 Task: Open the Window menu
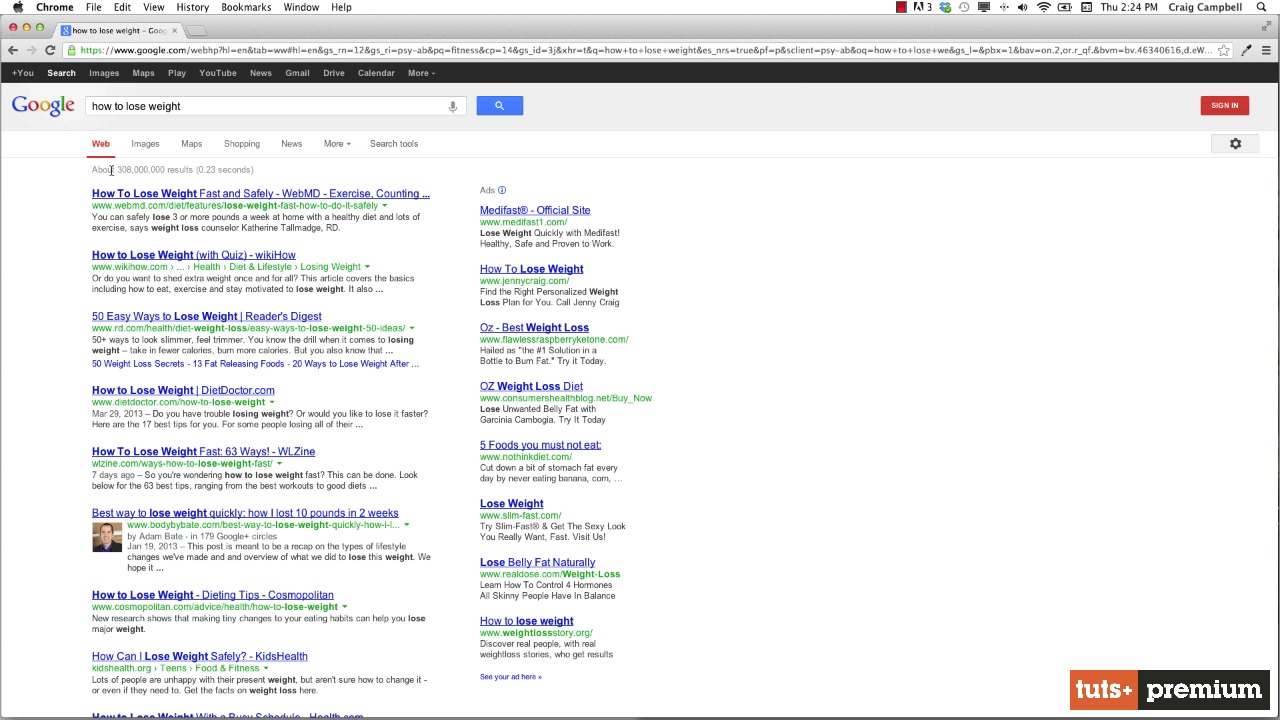301,7
